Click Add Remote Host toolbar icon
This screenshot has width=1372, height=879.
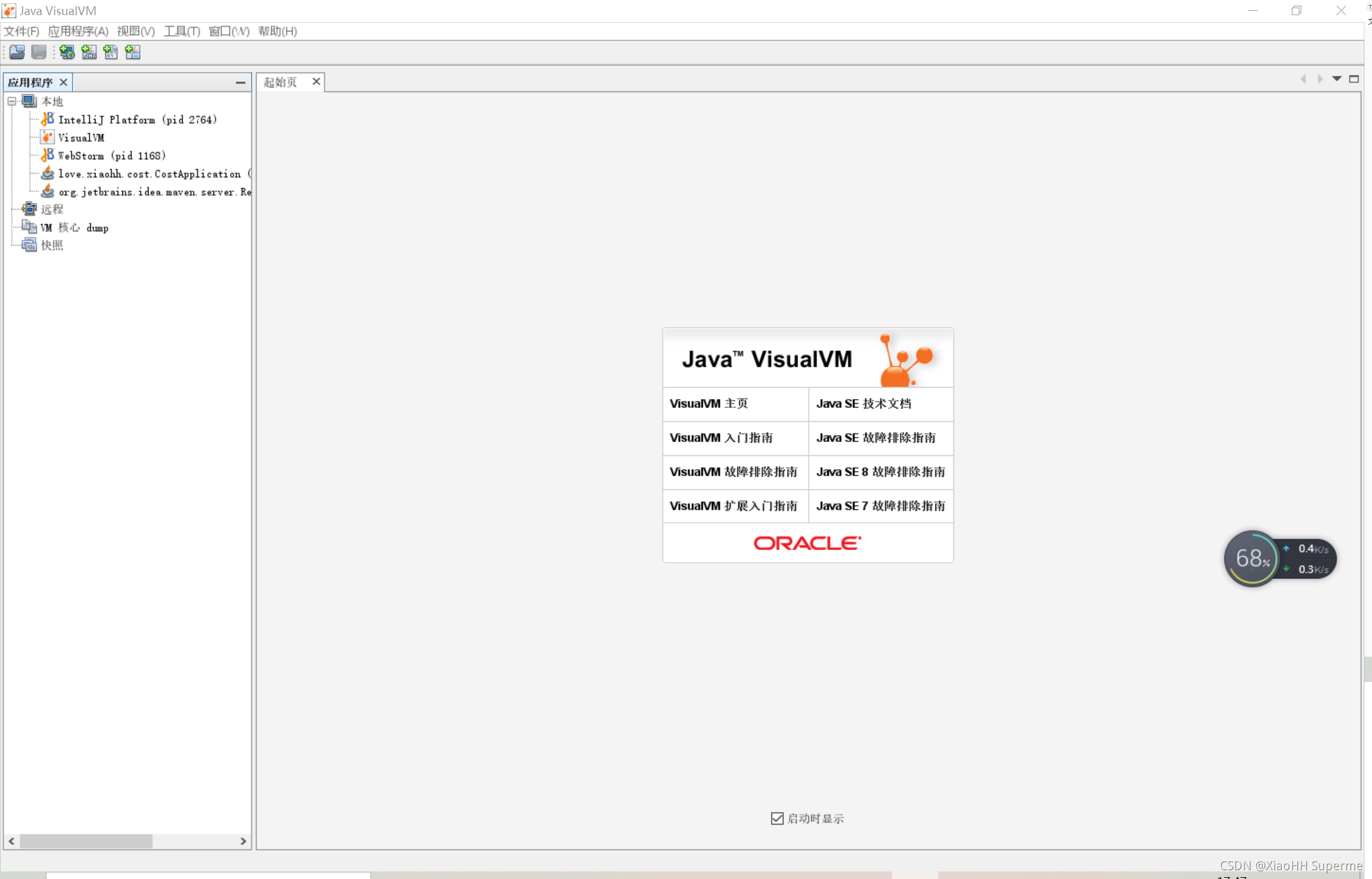click(x=67, y=52)
